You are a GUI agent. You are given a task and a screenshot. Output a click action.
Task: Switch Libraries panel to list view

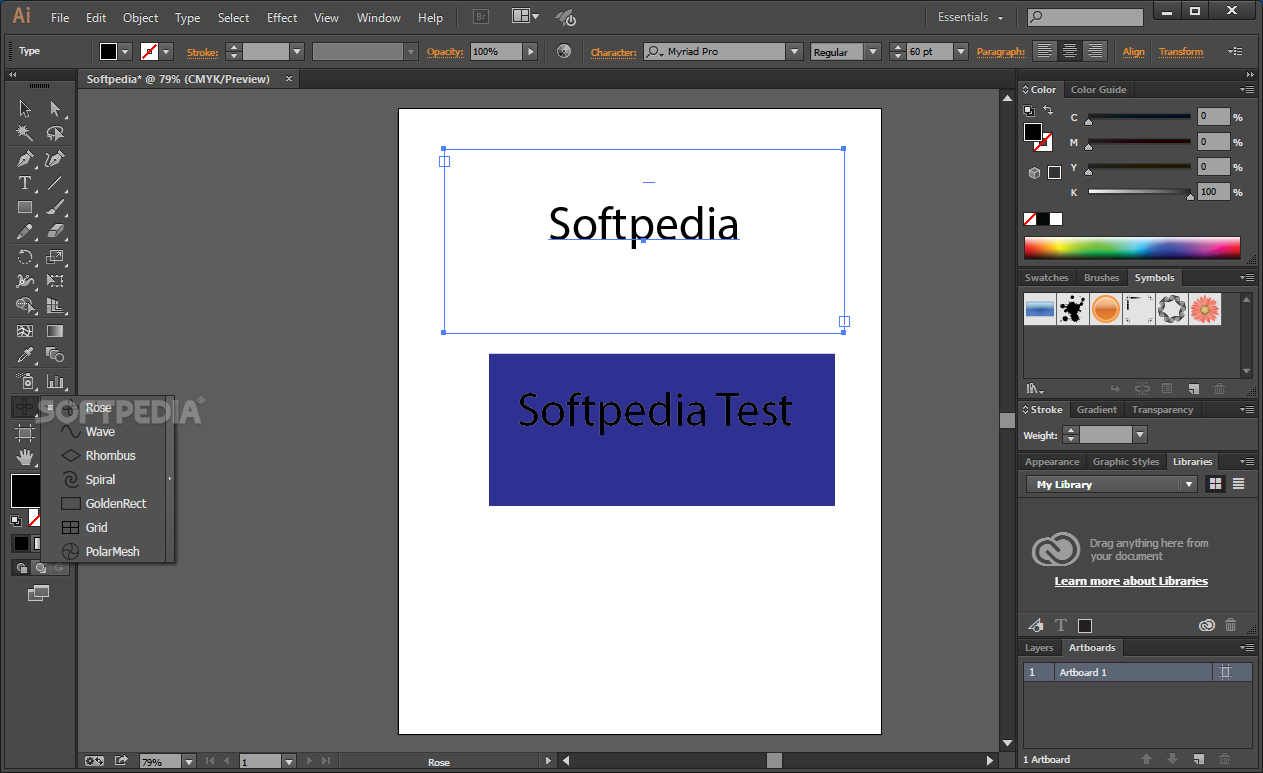click(1238, 484)
